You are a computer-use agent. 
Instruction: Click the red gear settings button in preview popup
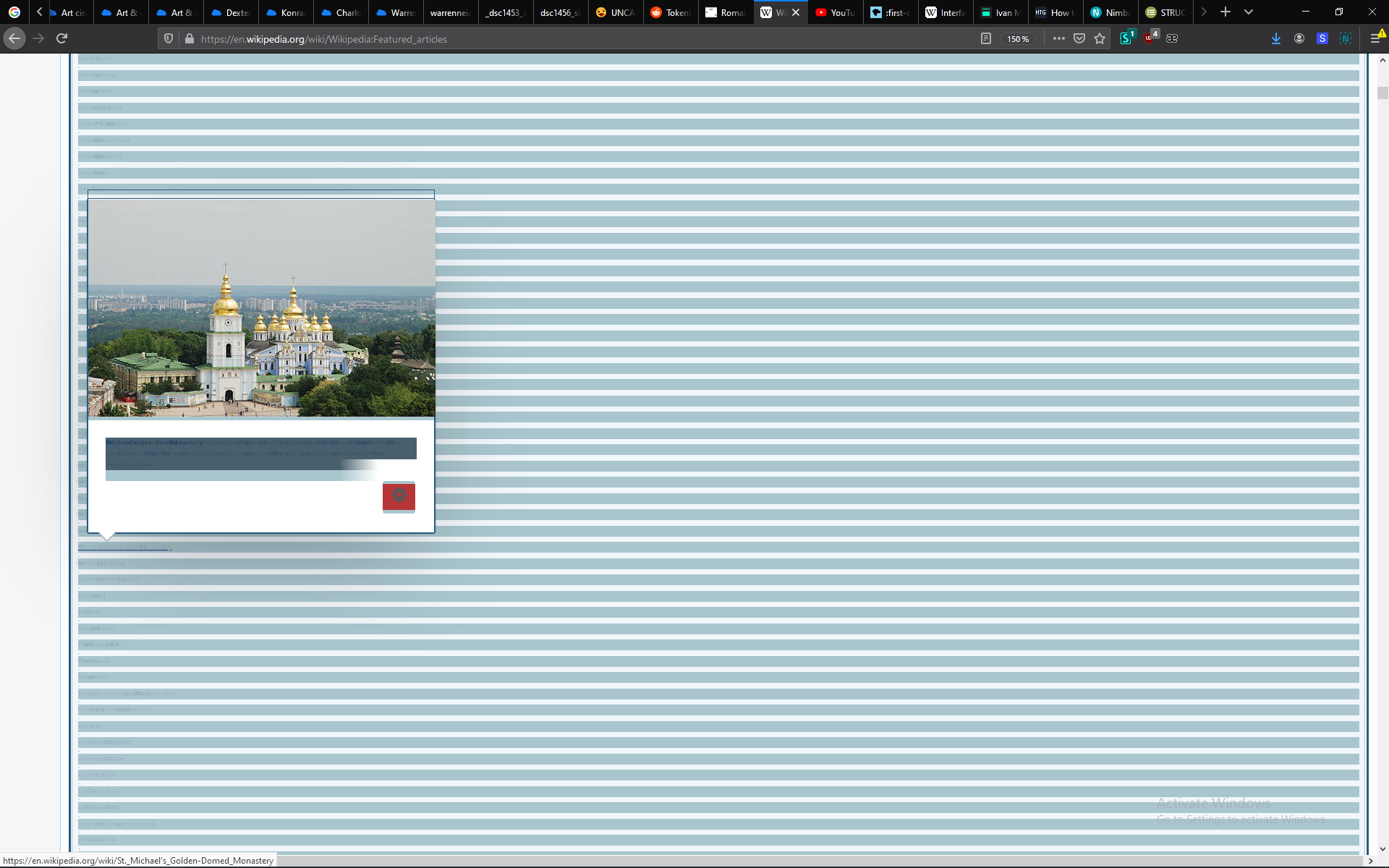tap(399, 496)
